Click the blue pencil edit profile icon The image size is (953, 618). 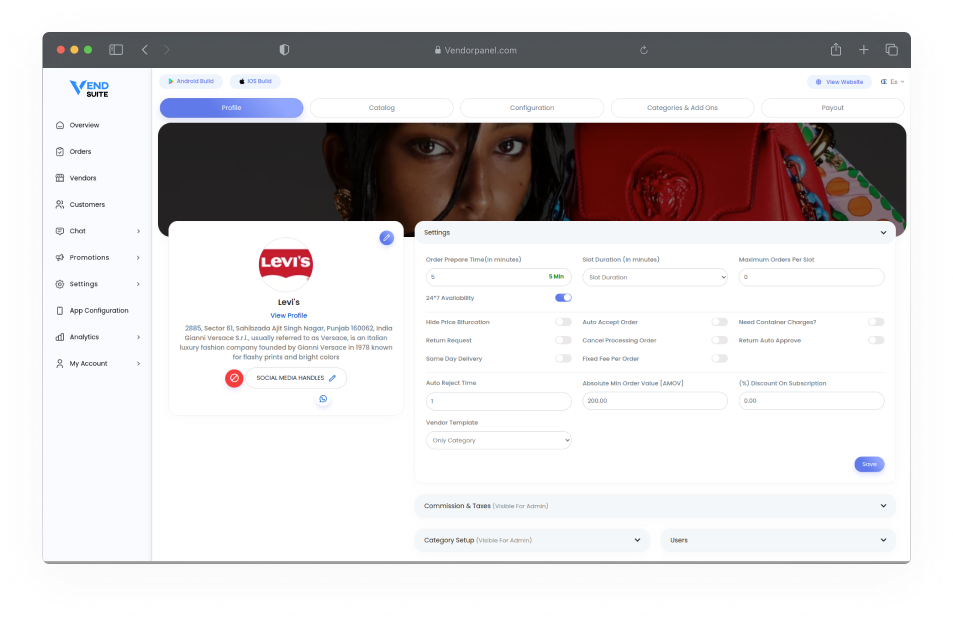click(386, 238)
